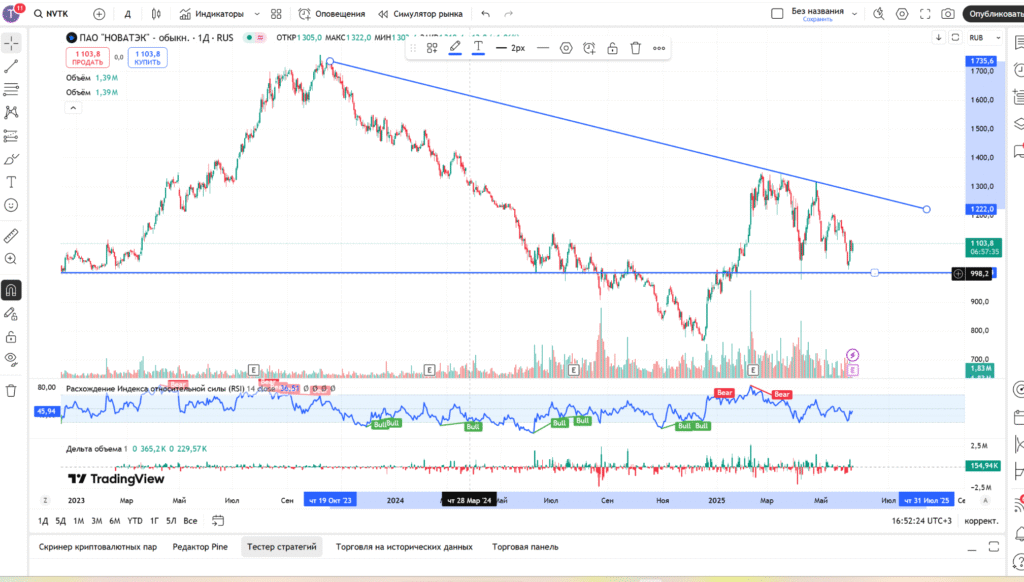Open the Тестер стратегий tab
The width and height of the screenshot is (1024, 582).
pos(281,547)
